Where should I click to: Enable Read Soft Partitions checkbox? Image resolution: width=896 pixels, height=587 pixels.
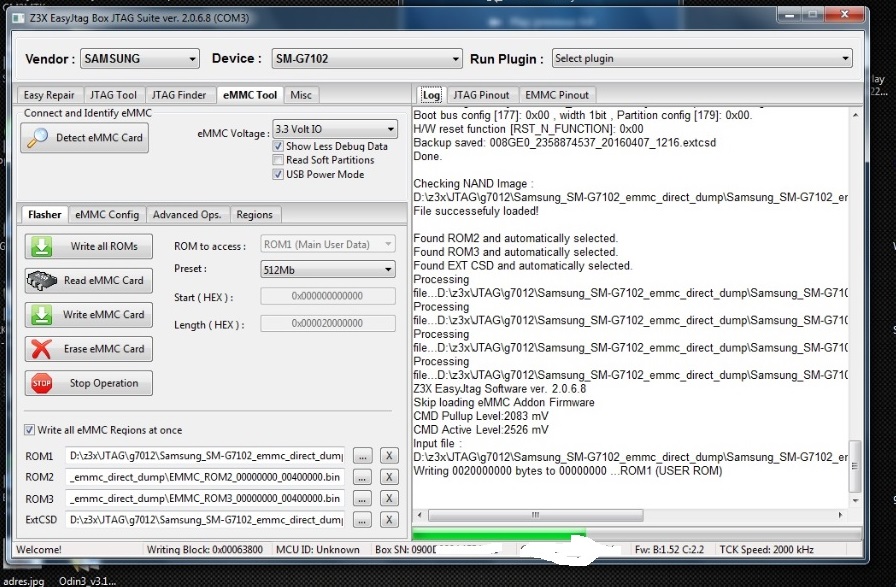pyautogui.click(x=278, y=161)
